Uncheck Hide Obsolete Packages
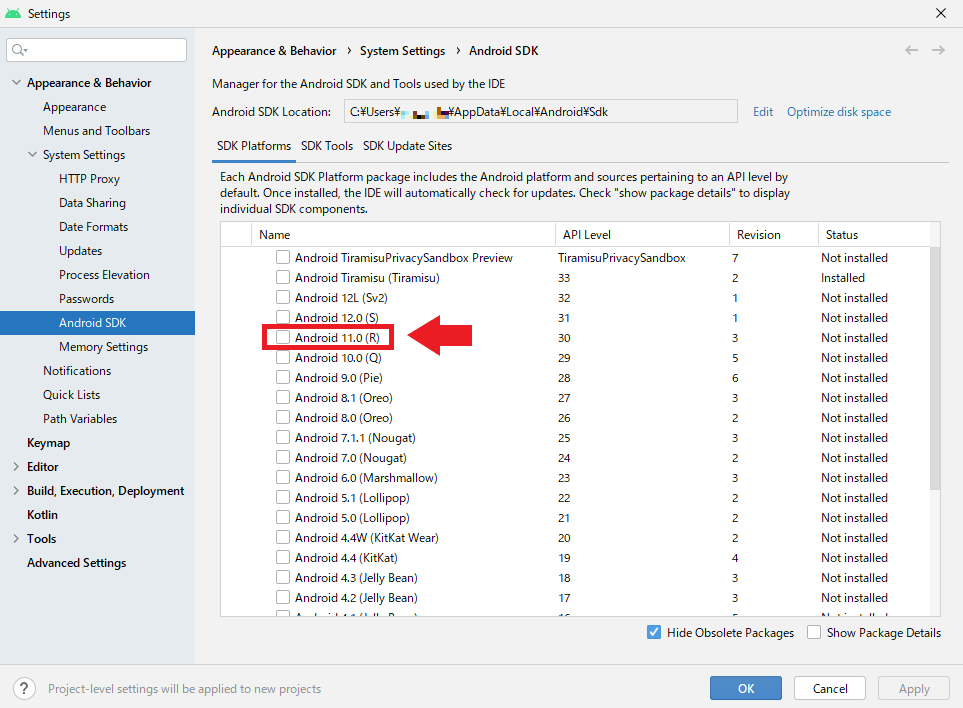 (x=654, y=632)
